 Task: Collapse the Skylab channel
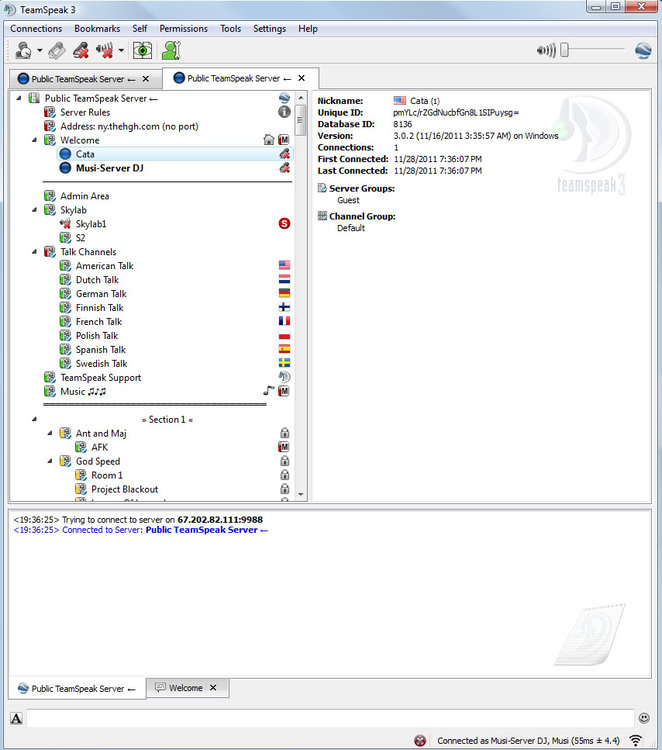point(34,210)
